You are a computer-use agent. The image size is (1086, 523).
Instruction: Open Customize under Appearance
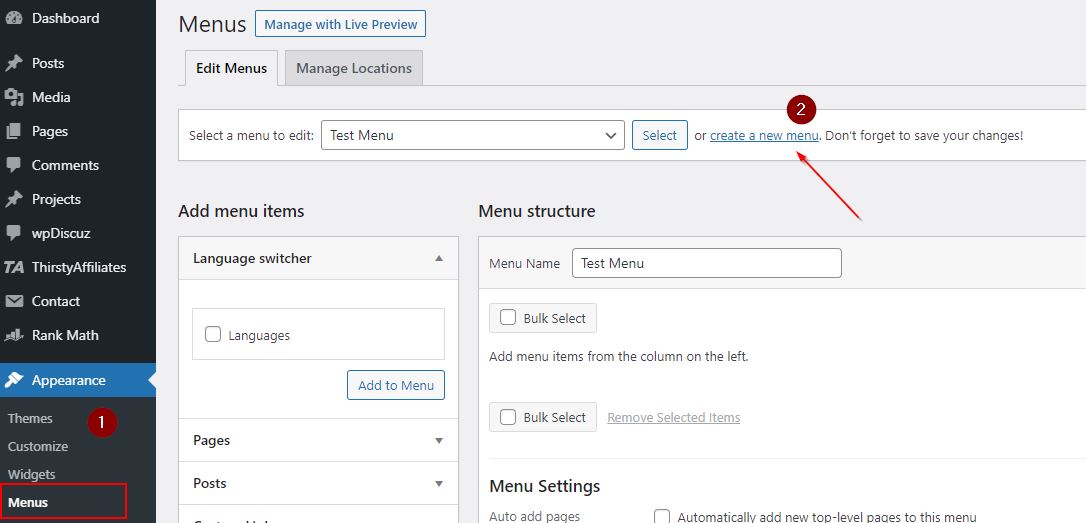(38, 446)
